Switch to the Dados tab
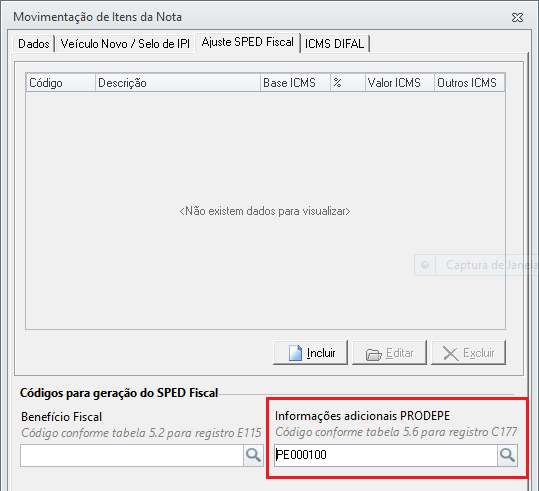 (34, 44)
